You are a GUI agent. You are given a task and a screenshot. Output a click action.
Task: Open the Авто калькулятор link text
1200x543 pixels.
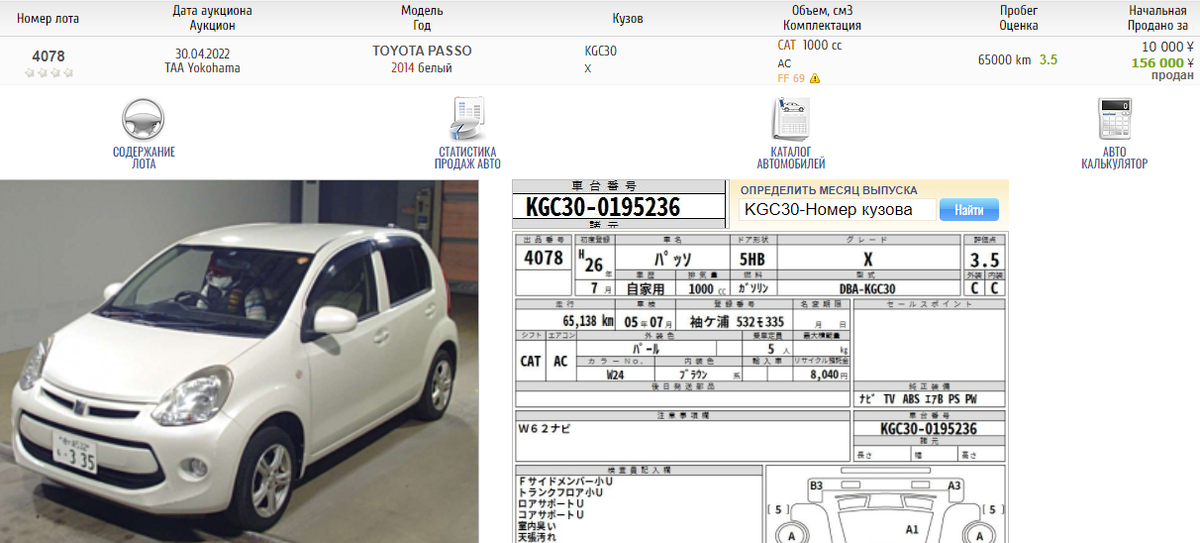click(1113, 158)
